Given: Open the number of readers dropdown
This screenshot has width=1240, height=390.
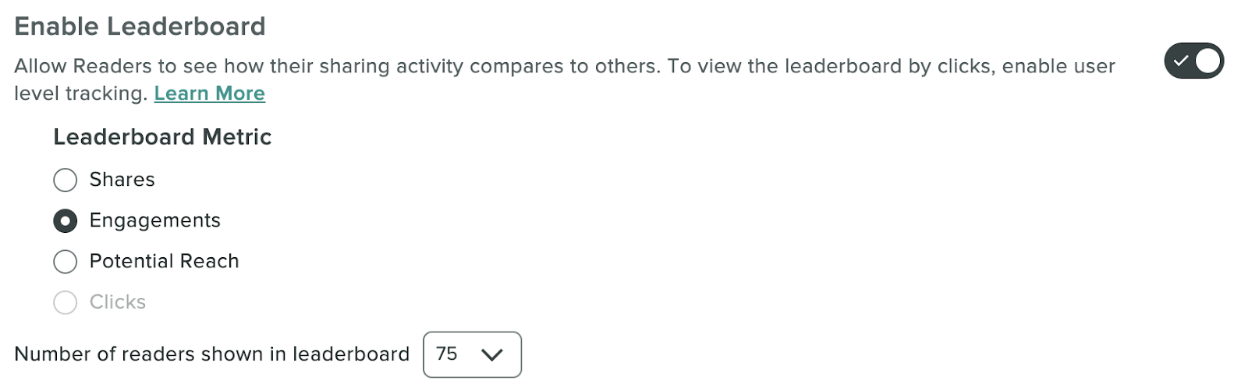Looking at the screenshot, I should [472, 355].
